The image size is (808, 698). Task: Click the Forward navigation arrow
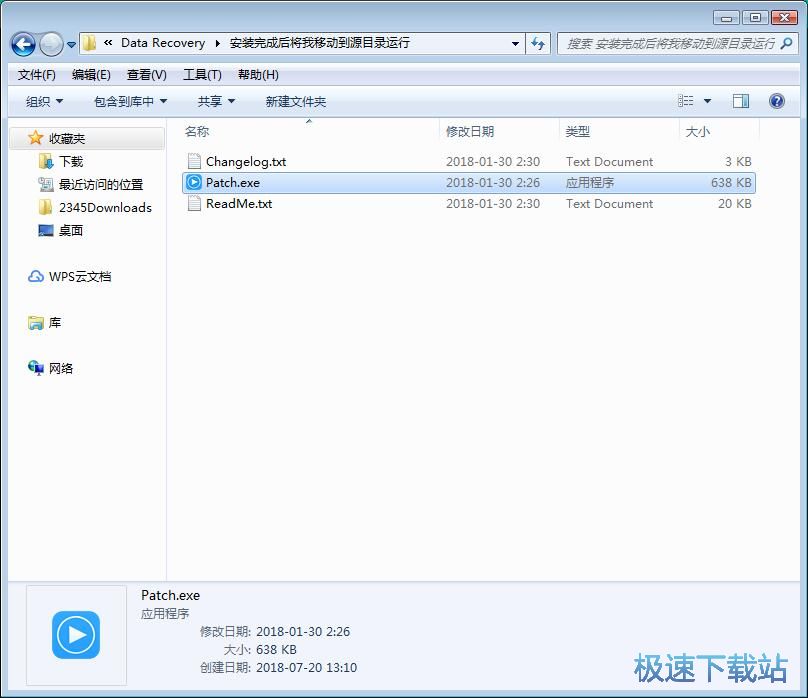(51, 44)
